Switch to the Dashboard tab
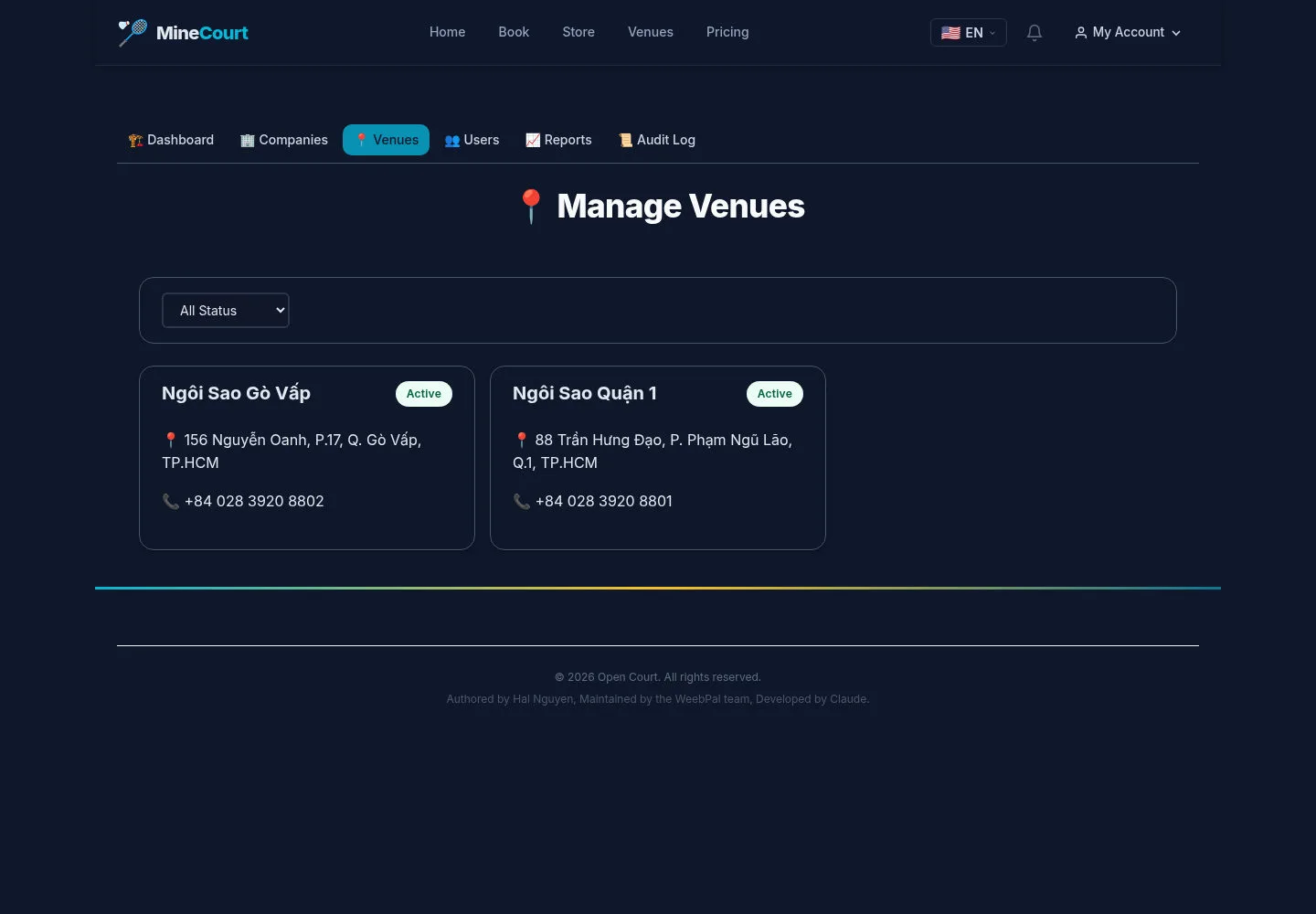The width and height of the screenshot is (1316, 914). (171, 140)
